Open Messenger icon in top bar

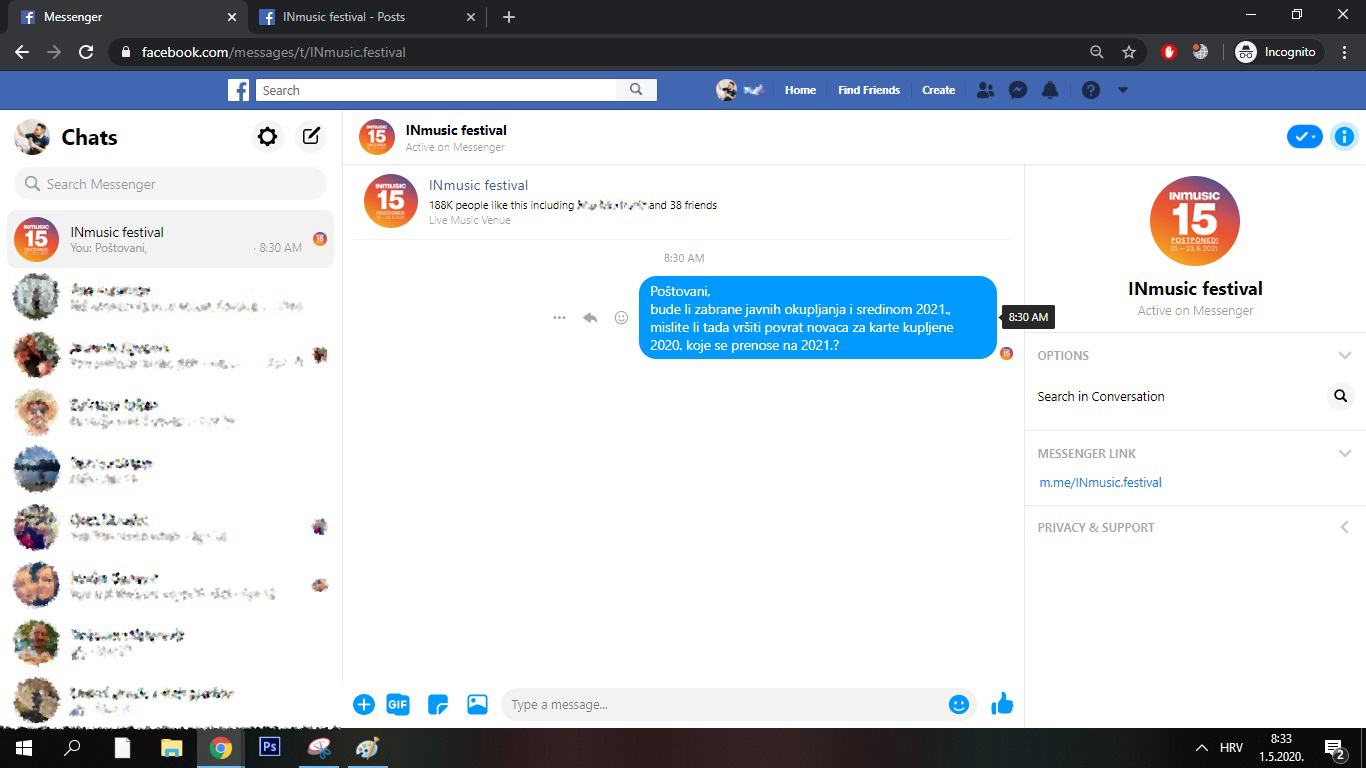click(x=1017, y=90)
